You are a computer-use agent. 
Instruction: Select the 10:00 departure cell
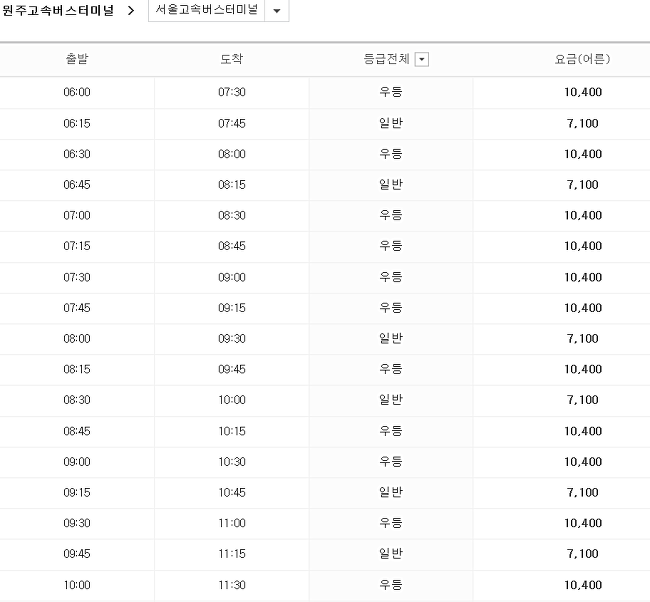(77, 585)
